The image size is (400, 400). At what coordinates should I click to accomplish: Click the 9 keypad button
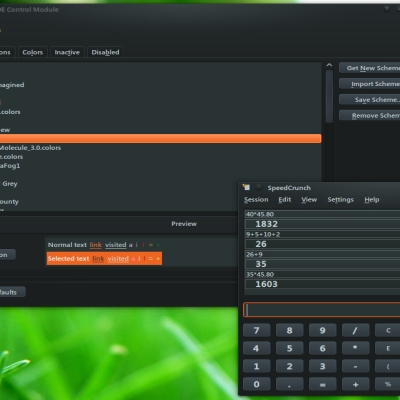click(x=322, y=330)
